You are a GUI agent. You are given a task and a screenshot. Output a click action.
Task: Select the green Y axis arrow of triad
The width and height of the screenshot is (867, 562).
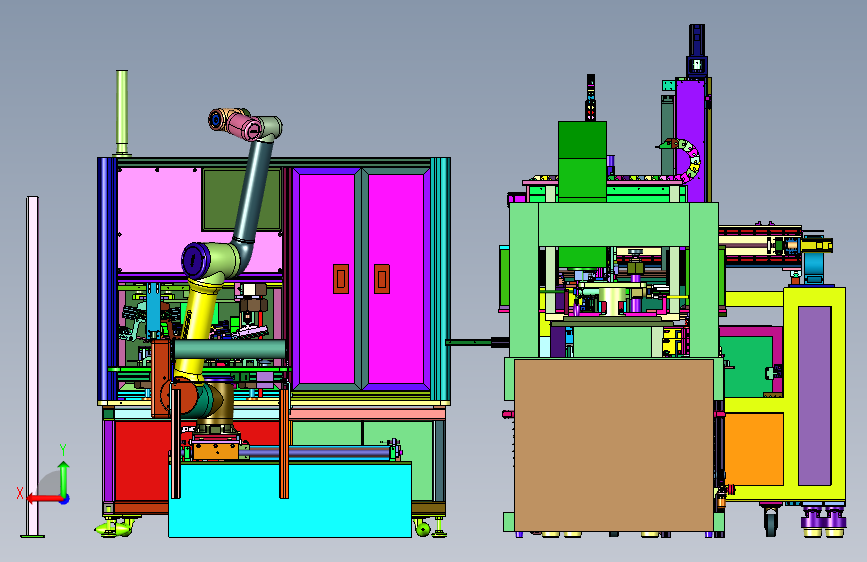tap(64, 477)
